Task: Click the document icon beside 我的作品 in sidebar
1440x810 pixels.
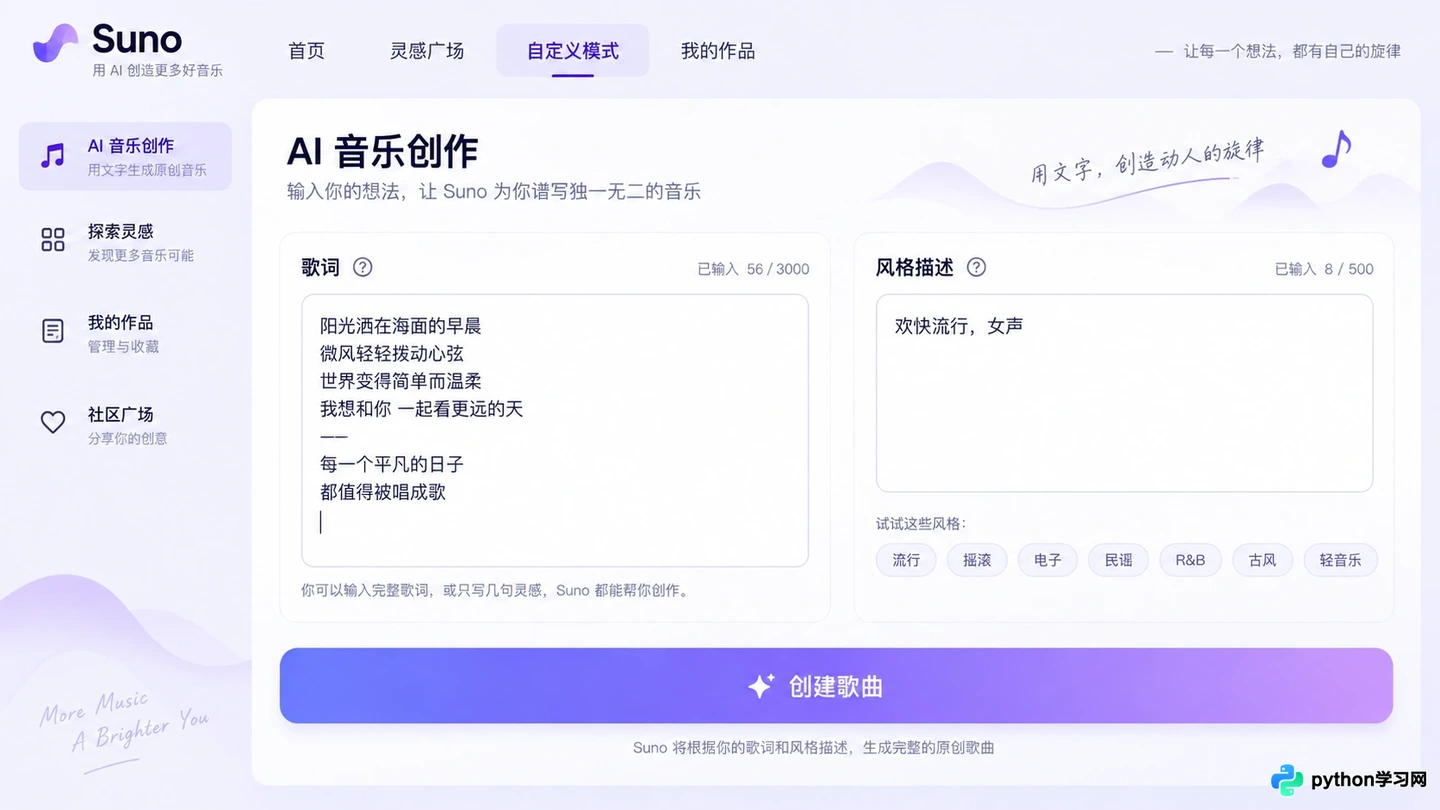Action: [x=53, y=331]
